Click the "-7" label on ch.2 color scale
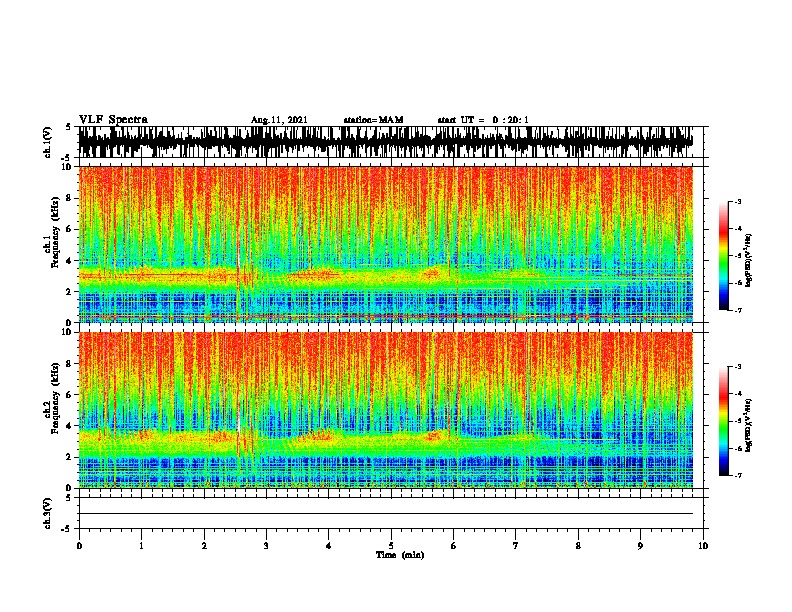 click(x=737, y=475)
